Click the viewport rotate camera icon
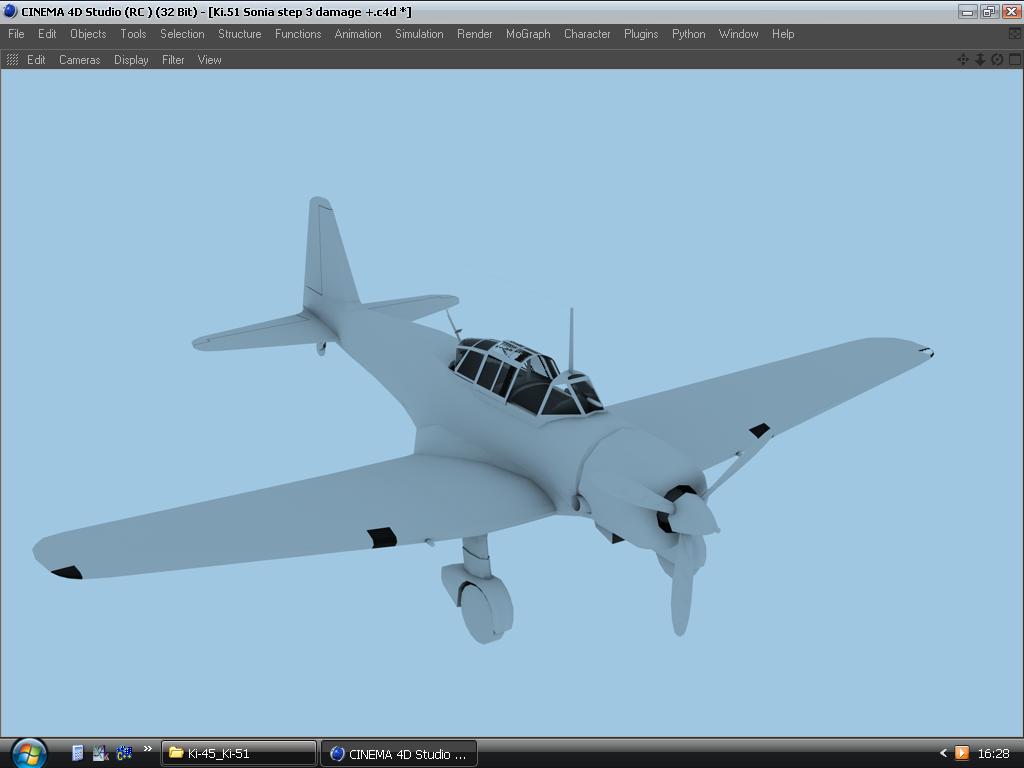This screenshot has width=1024, height=768. coord(997,60)
